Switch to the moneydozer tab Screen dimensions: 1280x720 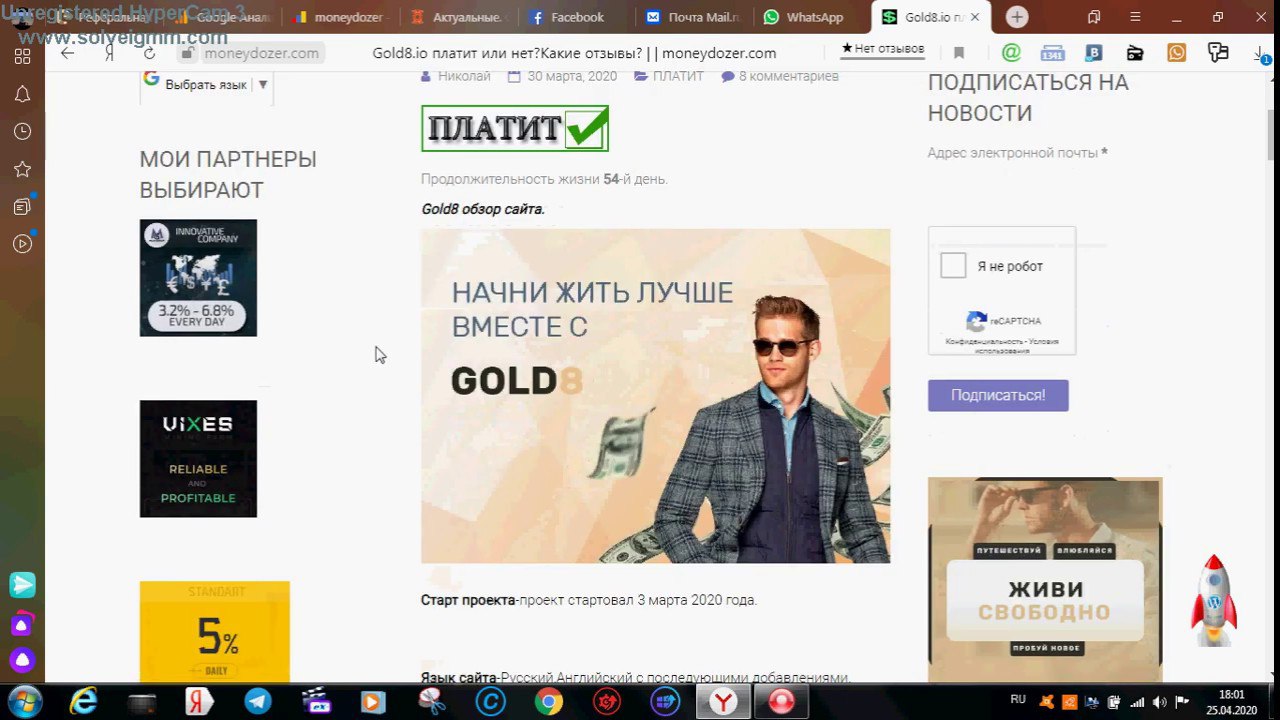click(x=341, y=17)
